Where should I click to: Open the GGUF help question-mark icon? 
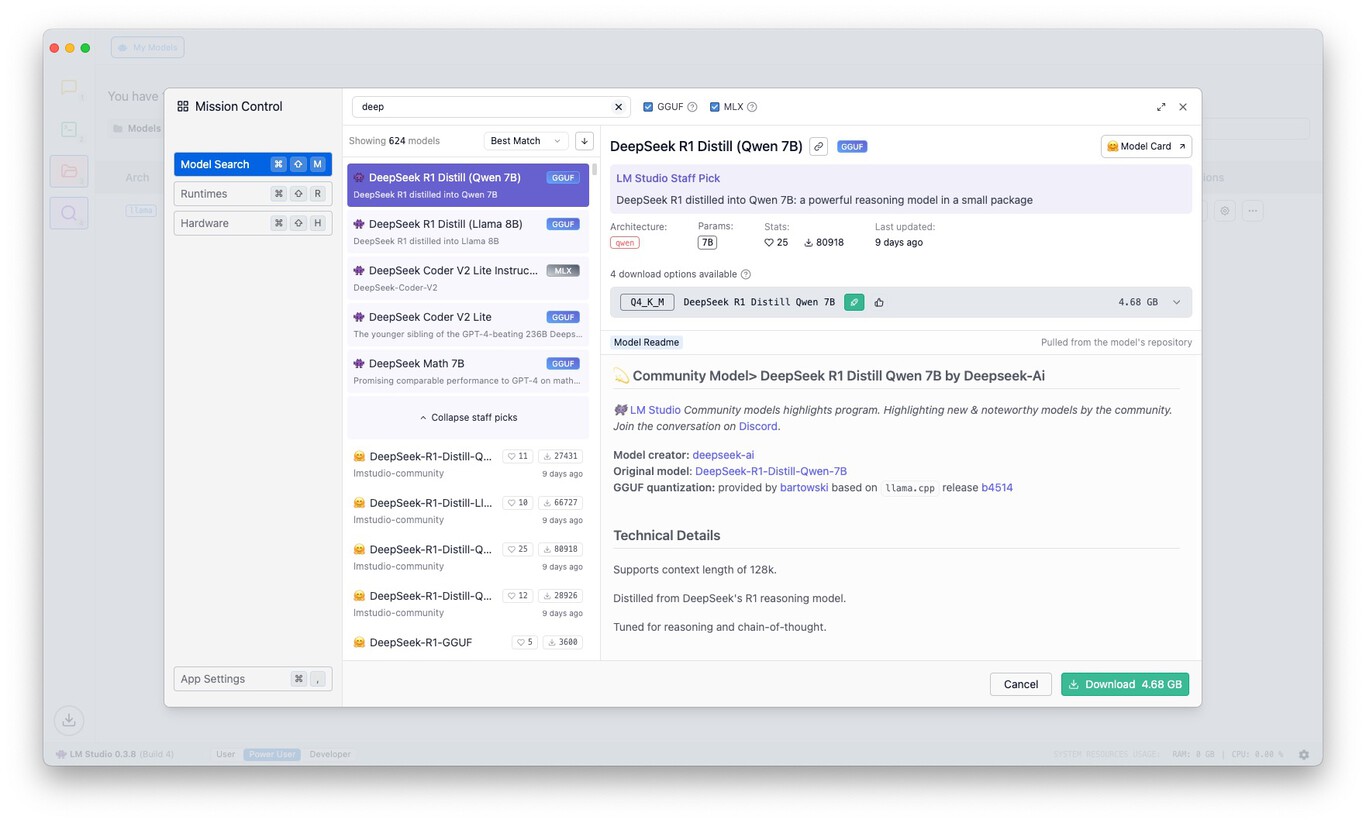692,107
